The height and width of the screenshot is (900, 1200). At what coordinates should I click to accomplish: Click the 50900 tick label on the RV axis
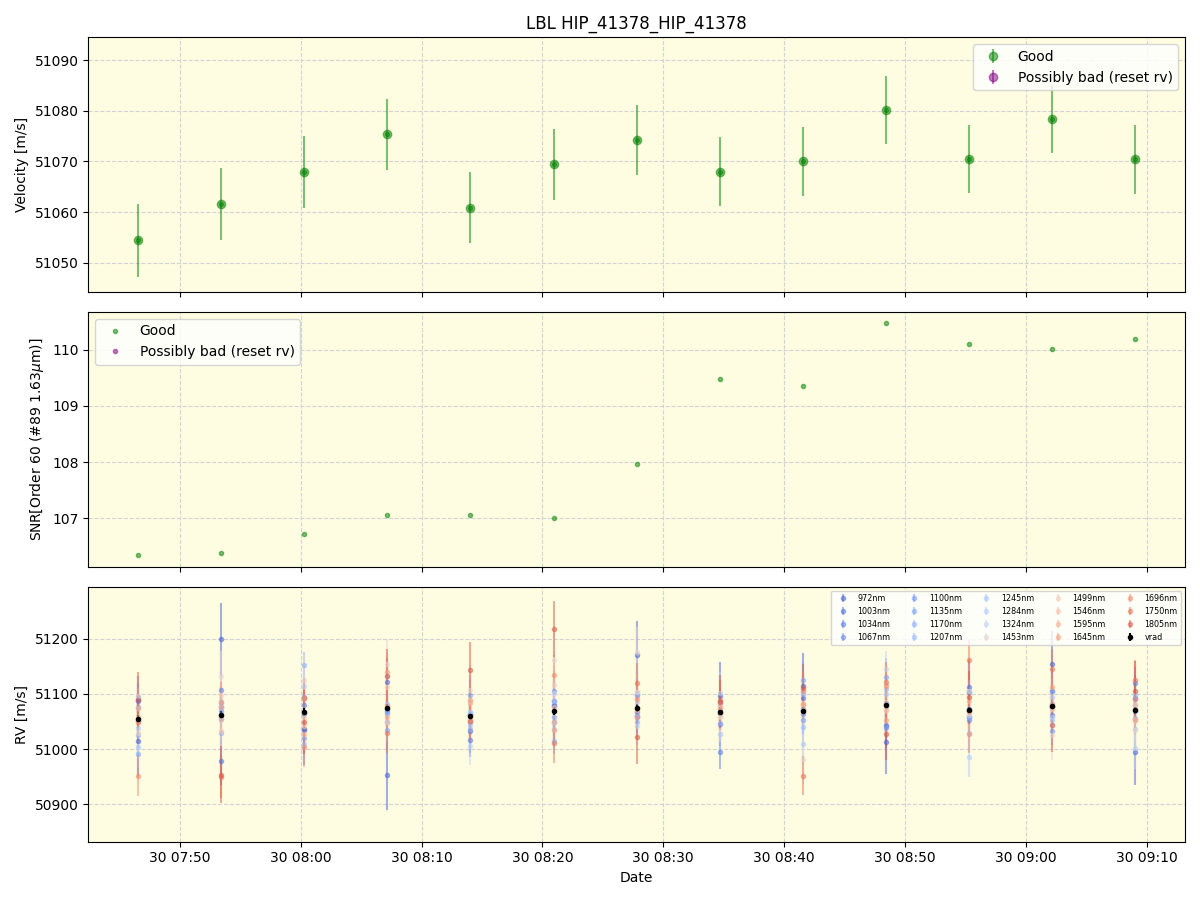click(x=56, y=805)
